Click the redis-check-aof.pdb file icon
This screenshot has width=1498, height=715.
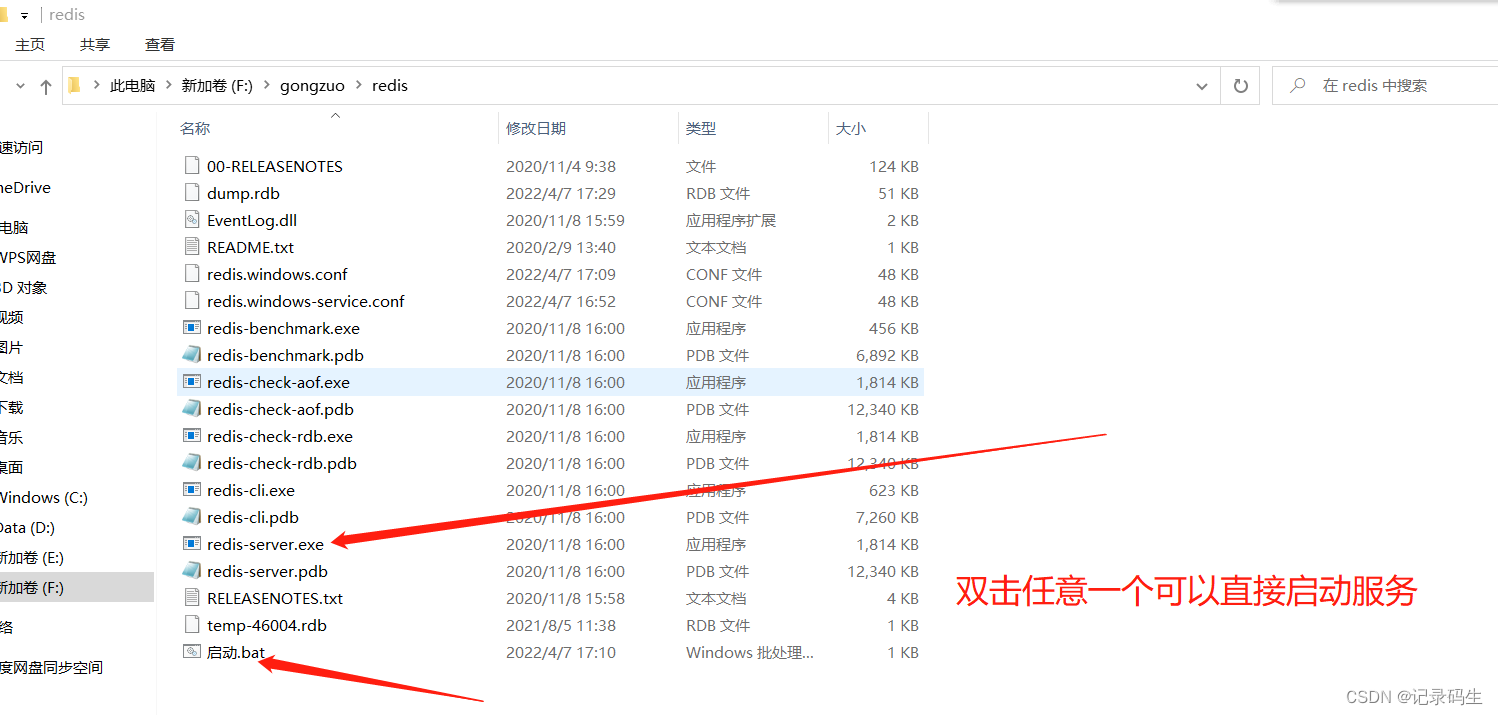[x=192, y=409]
